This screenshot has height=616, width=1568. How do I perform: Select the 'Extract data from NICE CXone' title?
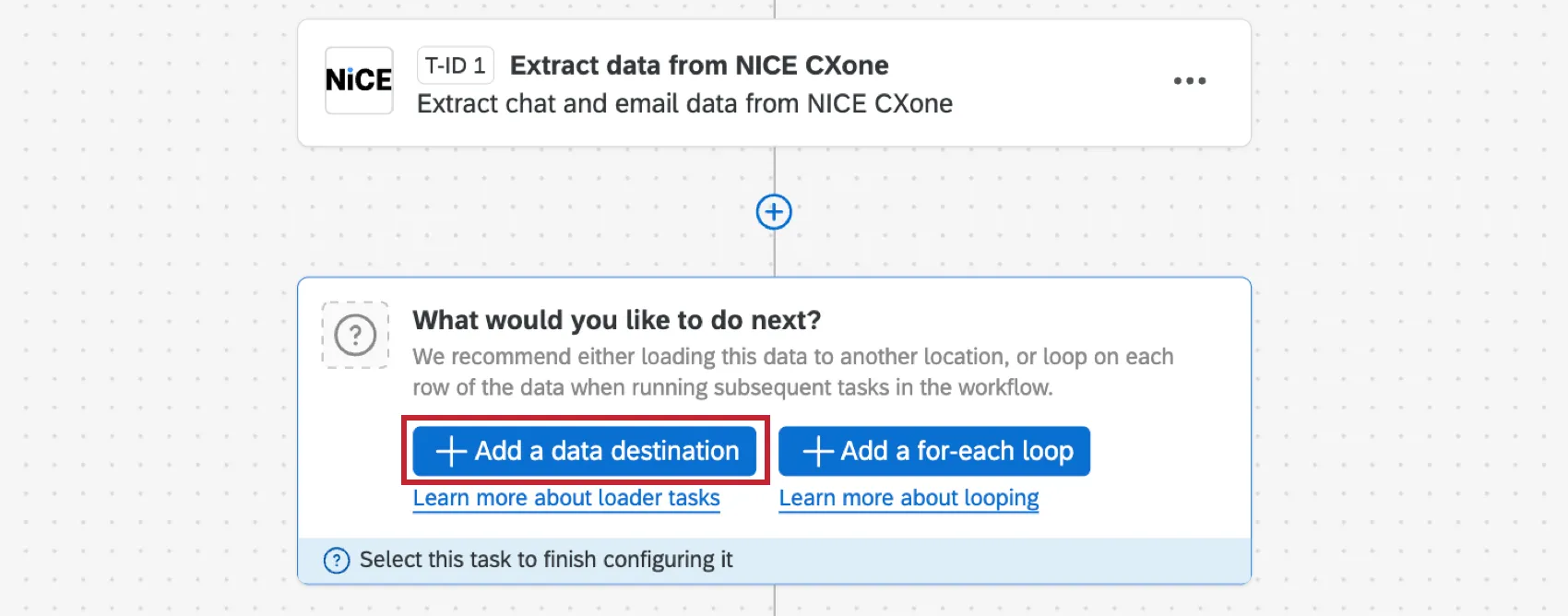click(x=699, y=65)
